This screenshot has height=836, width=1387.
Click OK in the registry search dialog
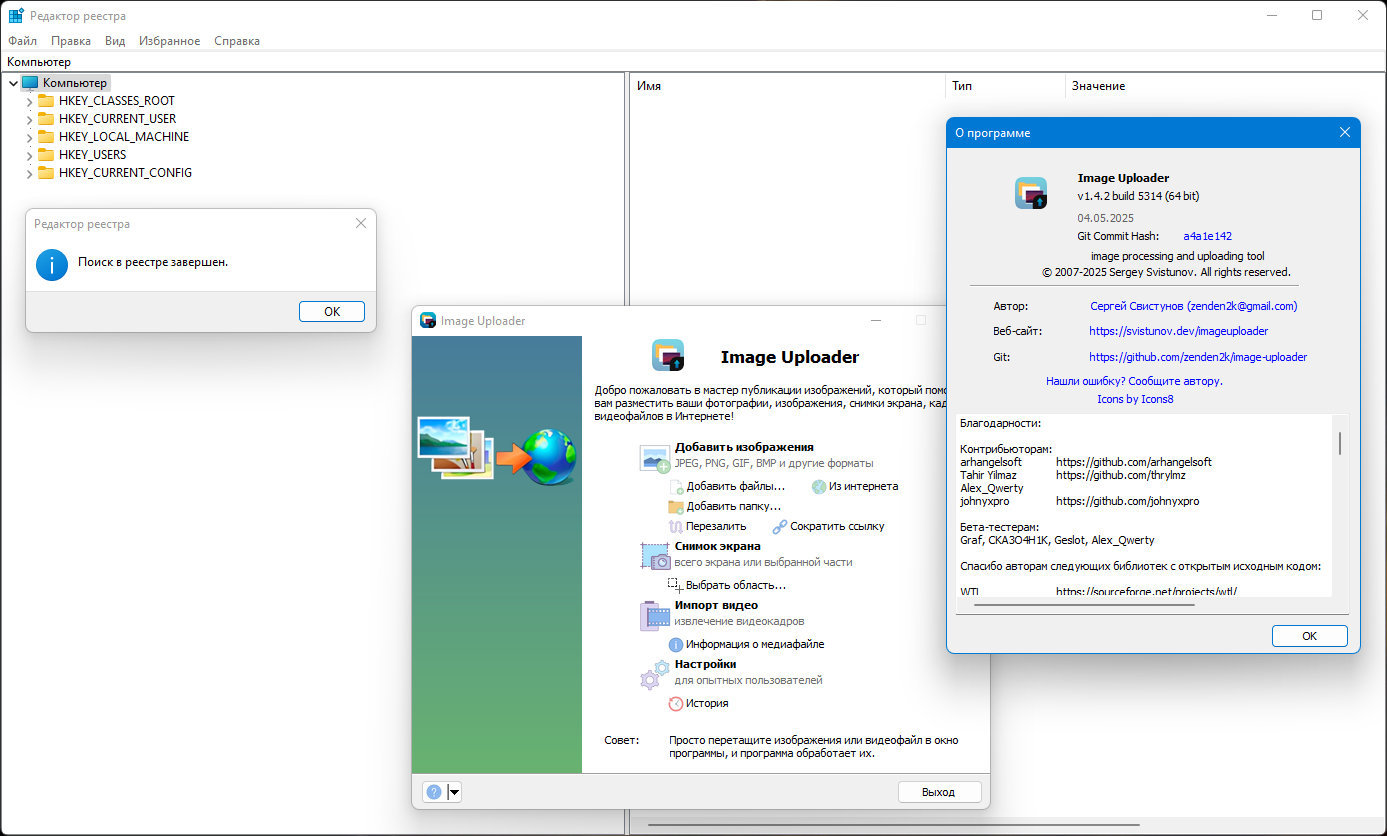332,311
